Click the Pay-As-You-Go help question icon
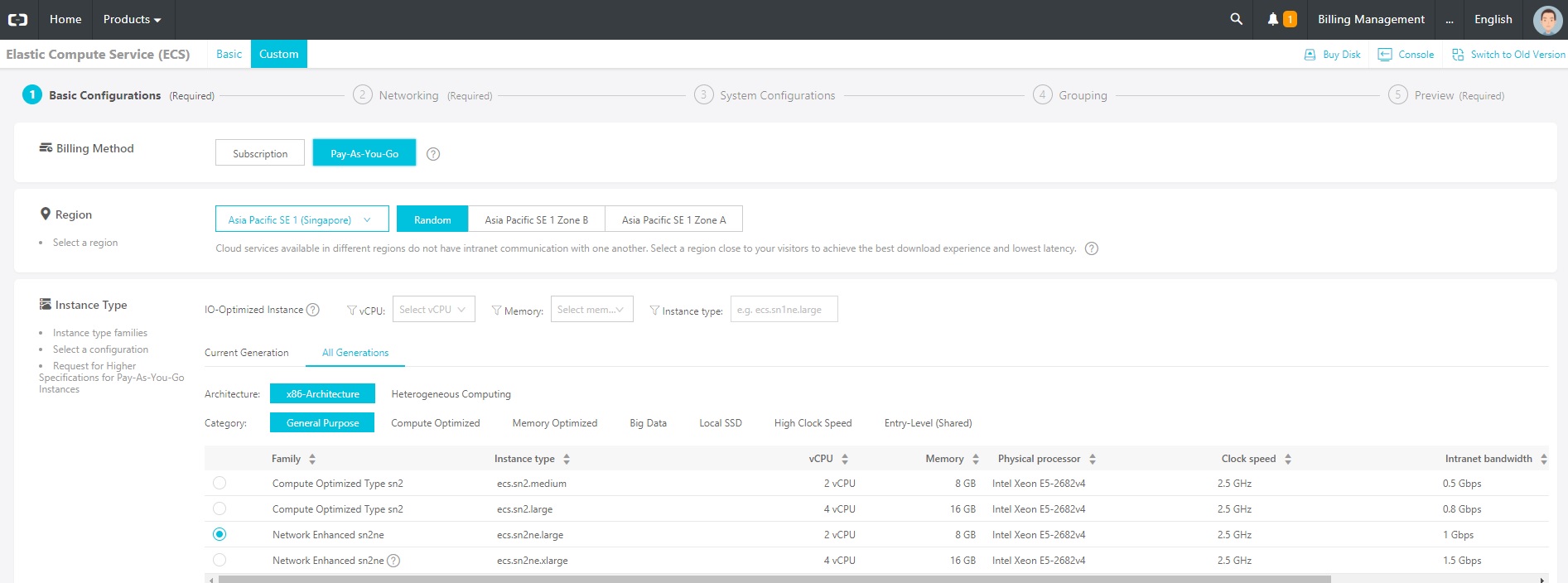This screenshot has width=1568, height=583. click(x=433, y=154)
